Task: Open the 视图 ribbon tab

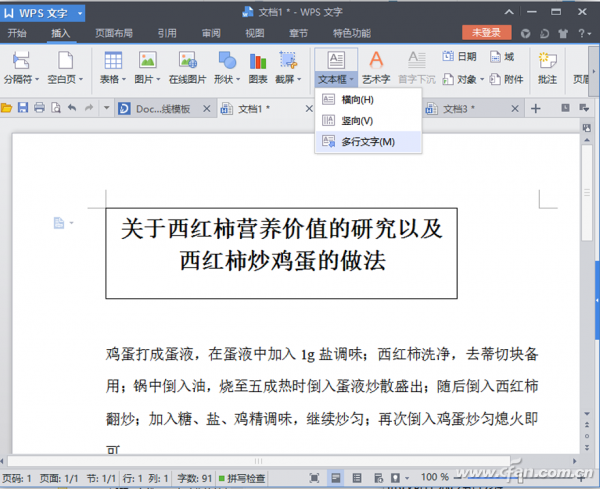Action: coord(255,33)
